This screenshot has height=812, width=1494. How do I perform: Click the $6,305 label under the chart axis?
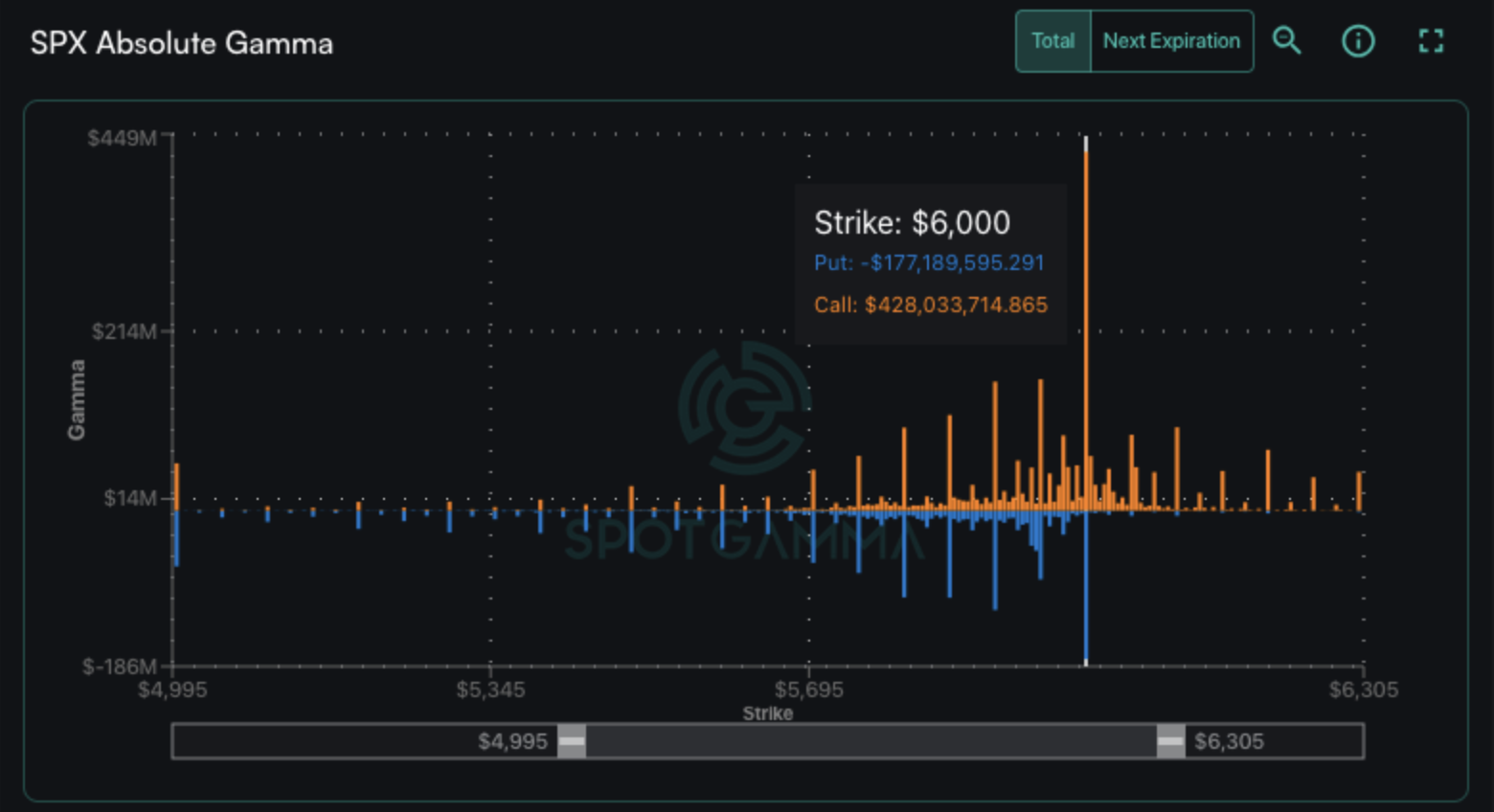click(1364, 689)
